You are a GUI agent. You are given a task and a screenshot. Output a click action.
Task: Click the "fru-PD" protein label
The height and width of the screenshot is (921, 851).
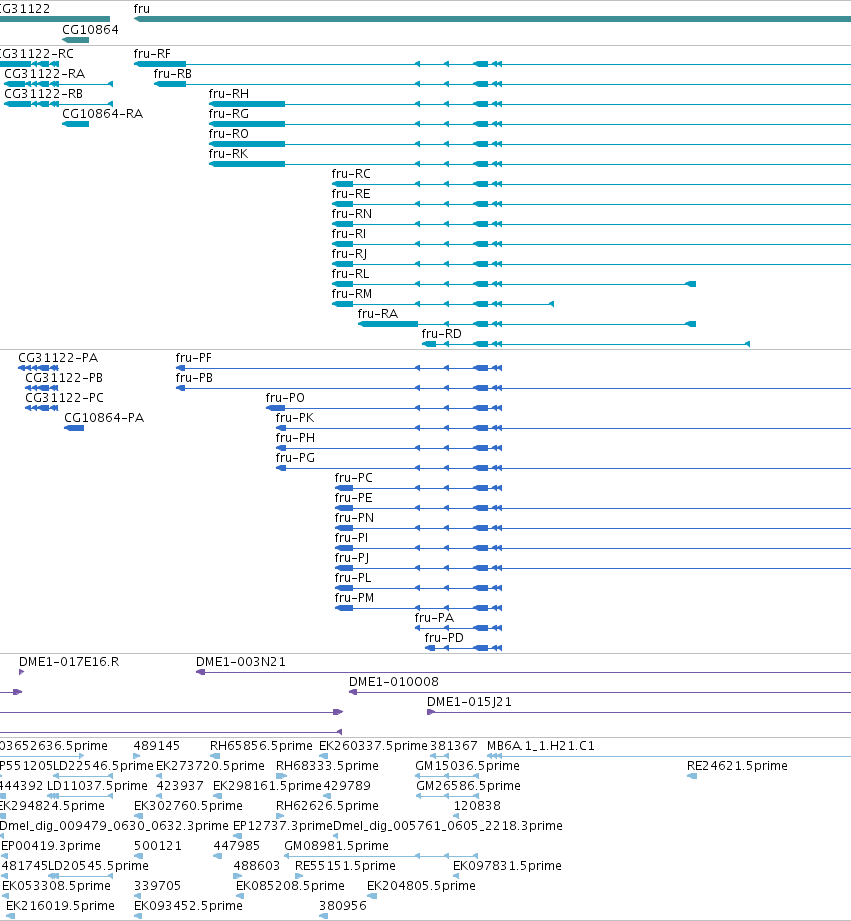[444, 637]
